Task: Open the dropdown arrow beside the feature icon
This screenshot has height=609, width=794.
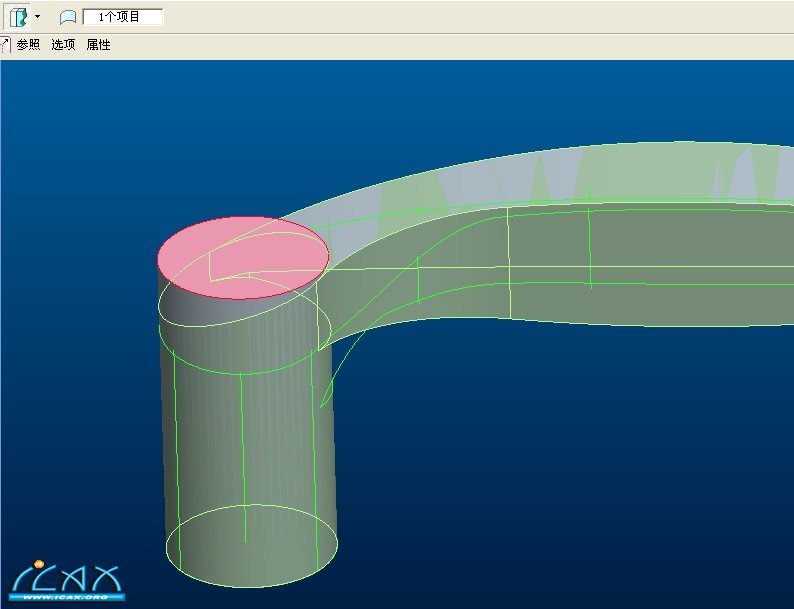Action: tap(37, 17)
